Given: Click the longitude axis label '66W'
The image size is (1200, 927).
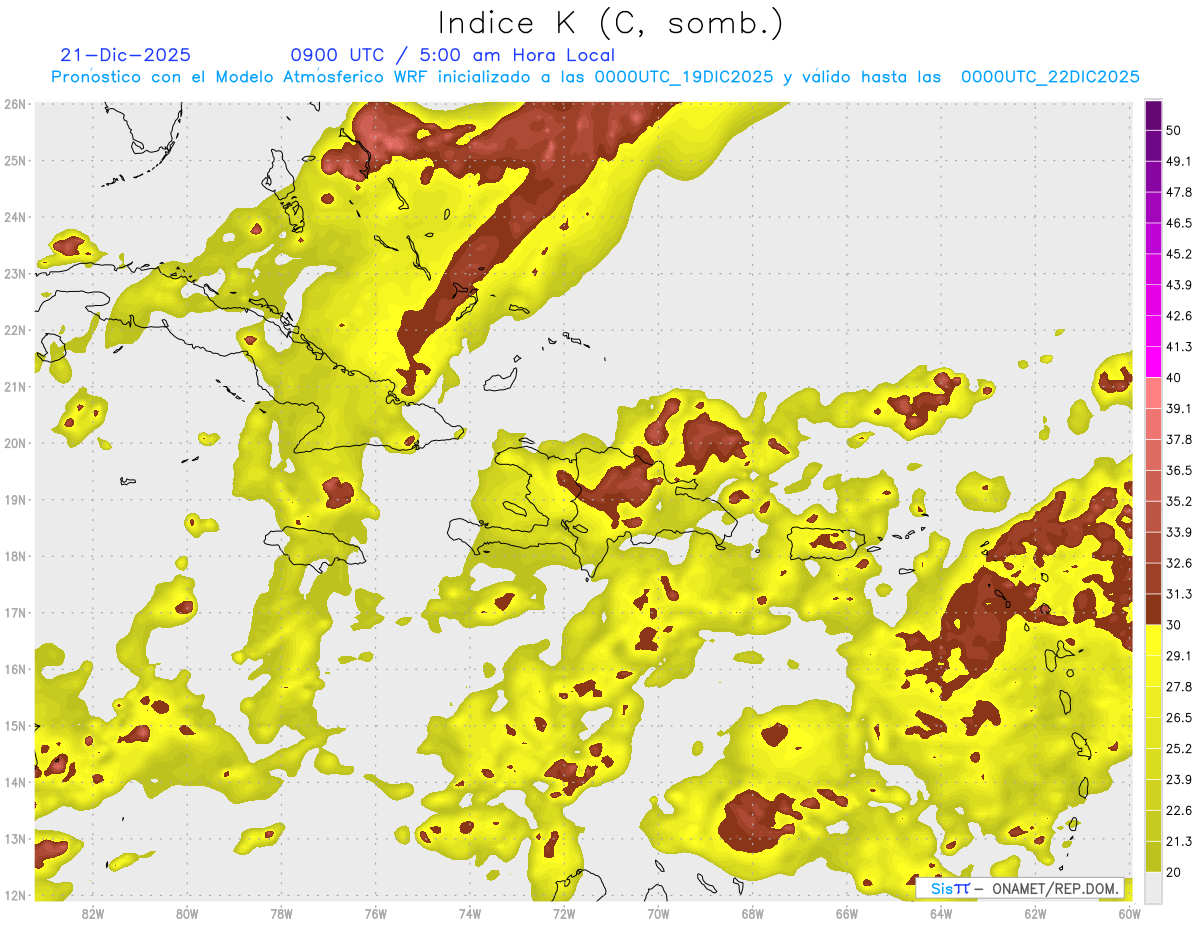Looking at the screenshot, I should tap(847, 913).
